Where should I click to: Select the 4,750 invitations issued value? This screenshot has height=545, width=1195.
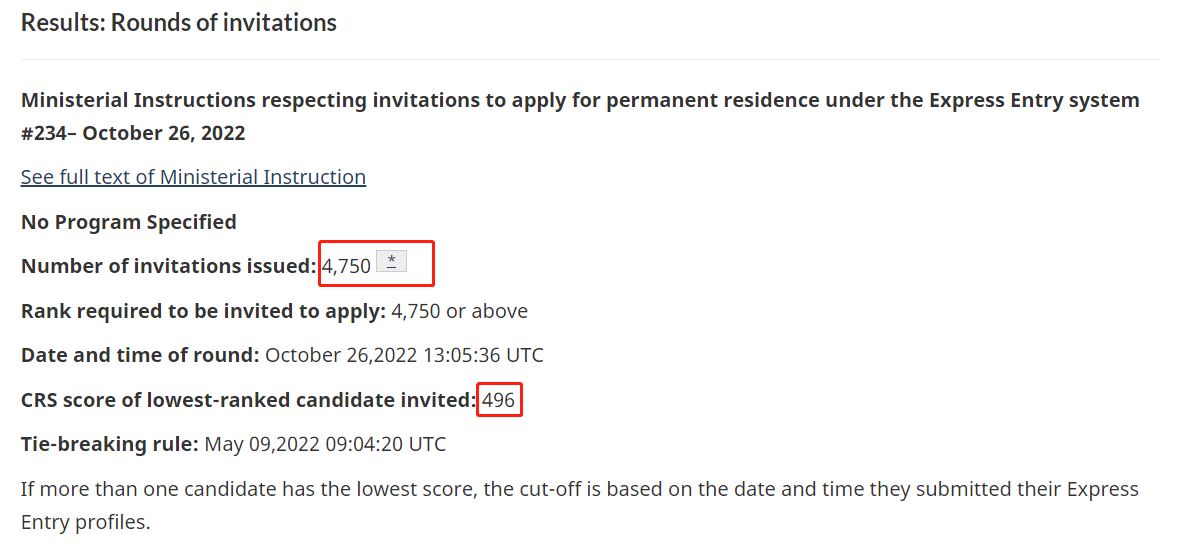point(347,266)
